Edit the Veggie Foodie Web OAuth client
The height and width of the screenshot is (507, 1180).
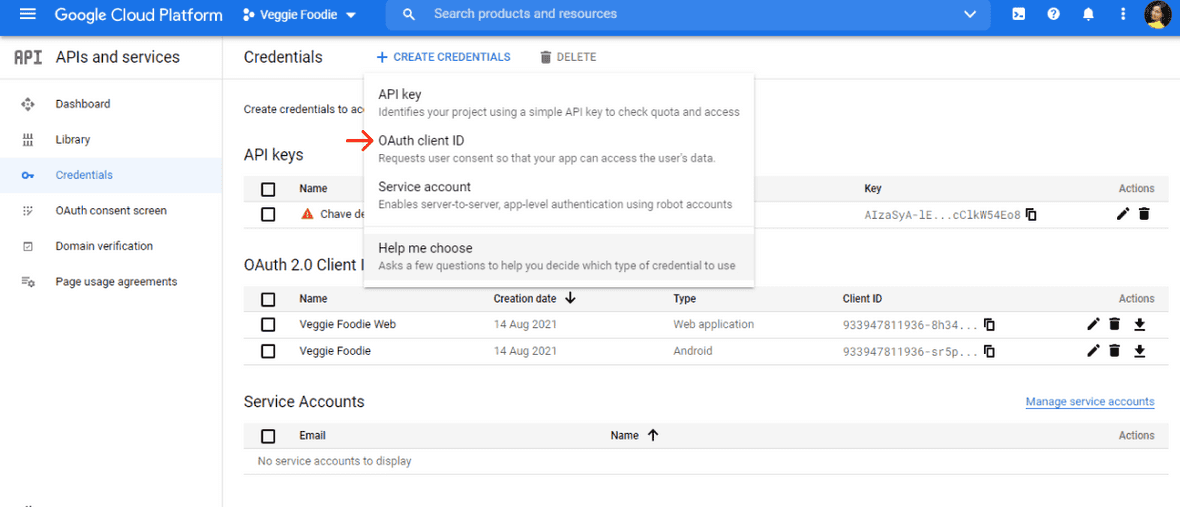1093,324
